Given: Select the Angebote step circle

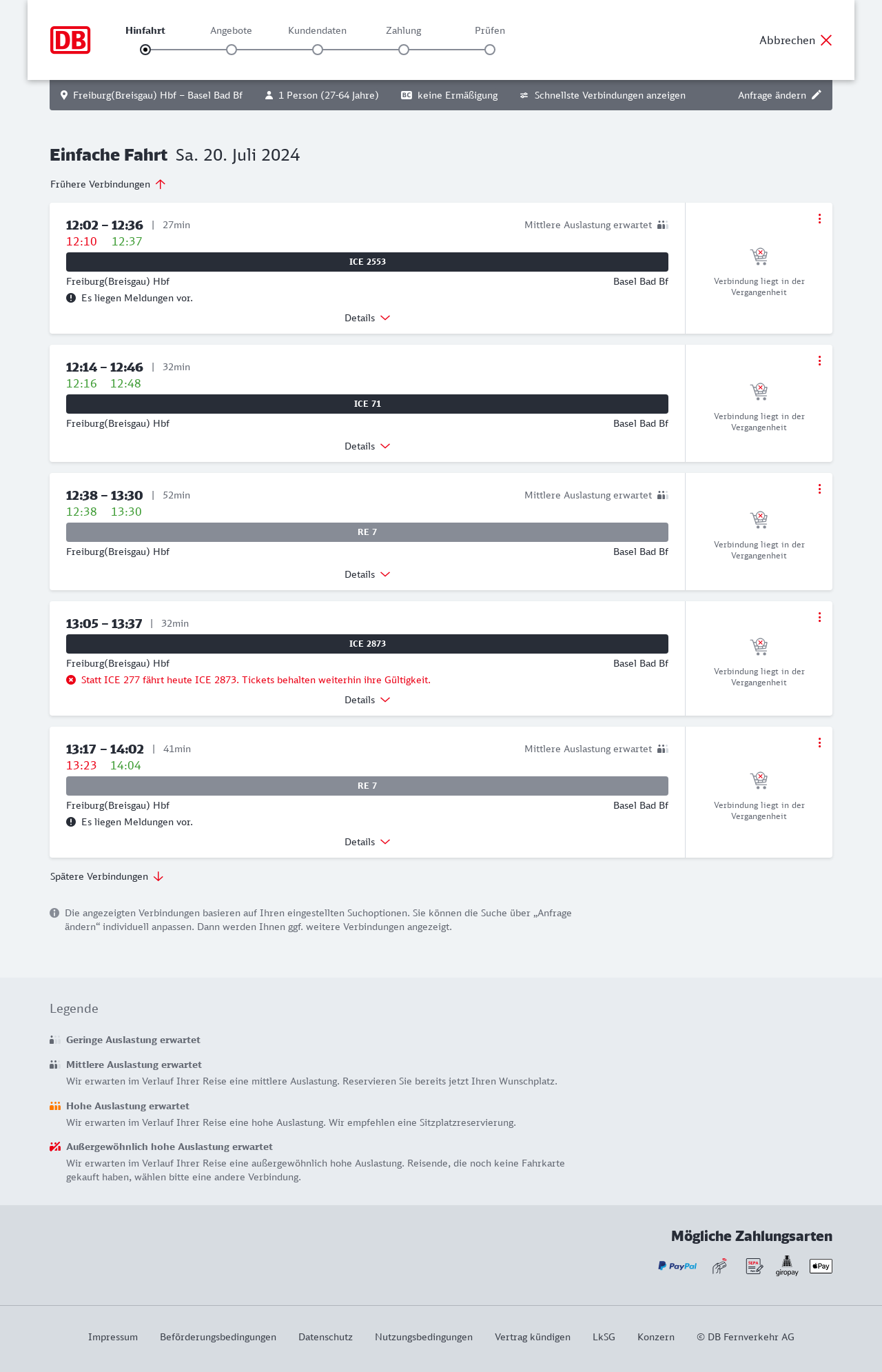Looking at the screenshot, I should (232, 50).
